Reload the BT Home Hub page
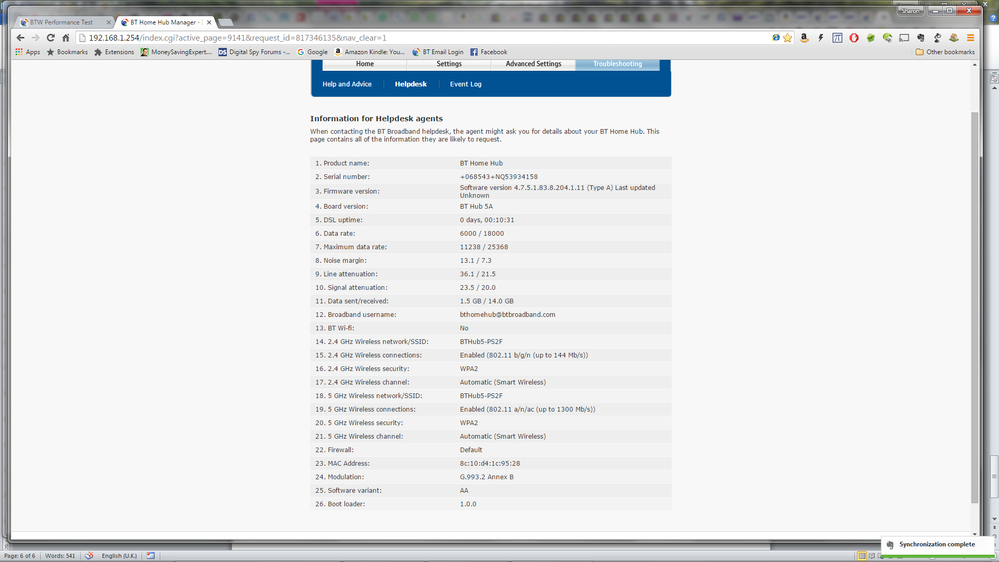The width and height of the screenshot is (999, 562). point(50,38)
